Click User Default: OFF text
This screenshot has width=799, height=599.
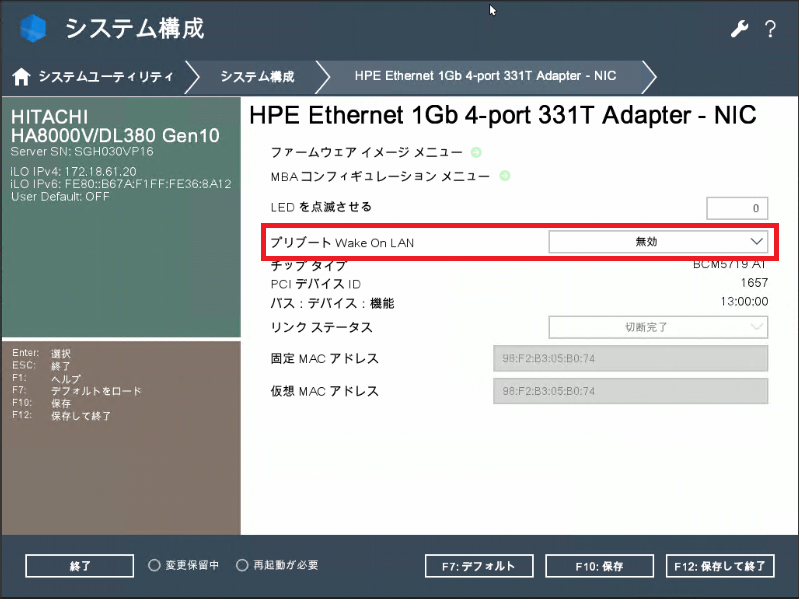pos(60,197)
